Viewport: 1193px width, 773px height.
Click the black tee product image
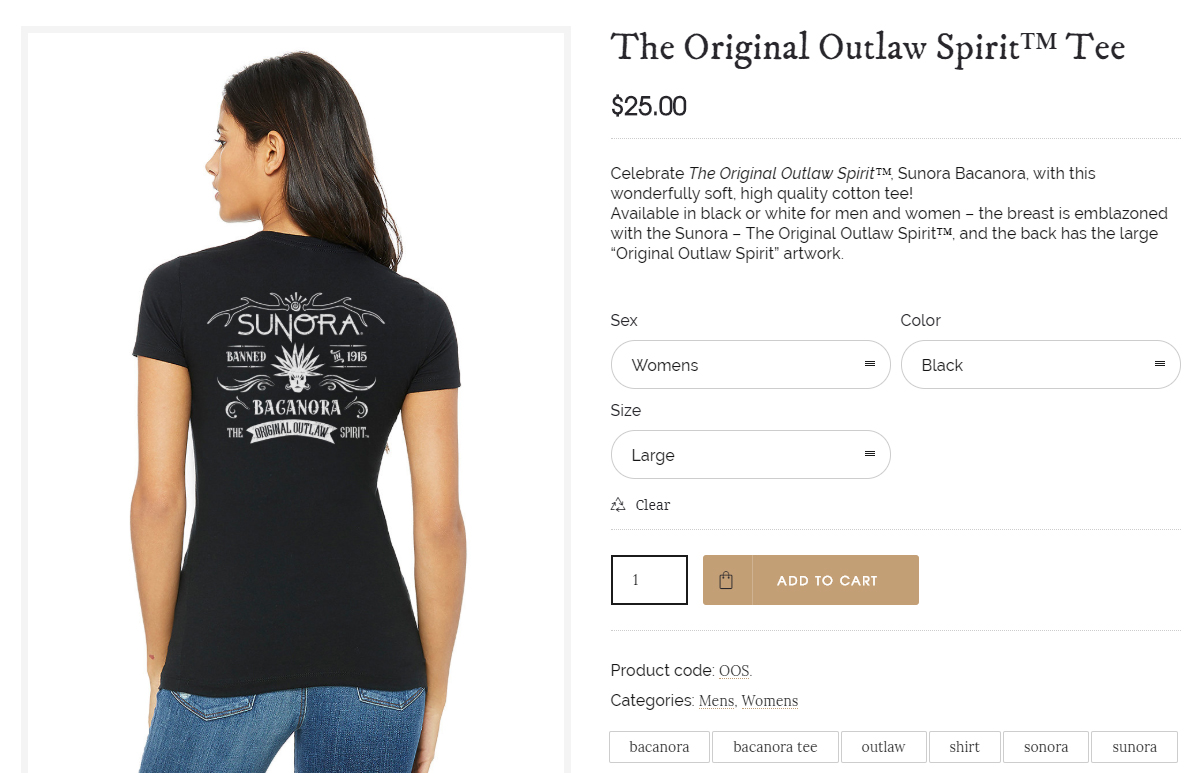coord(296,403)
